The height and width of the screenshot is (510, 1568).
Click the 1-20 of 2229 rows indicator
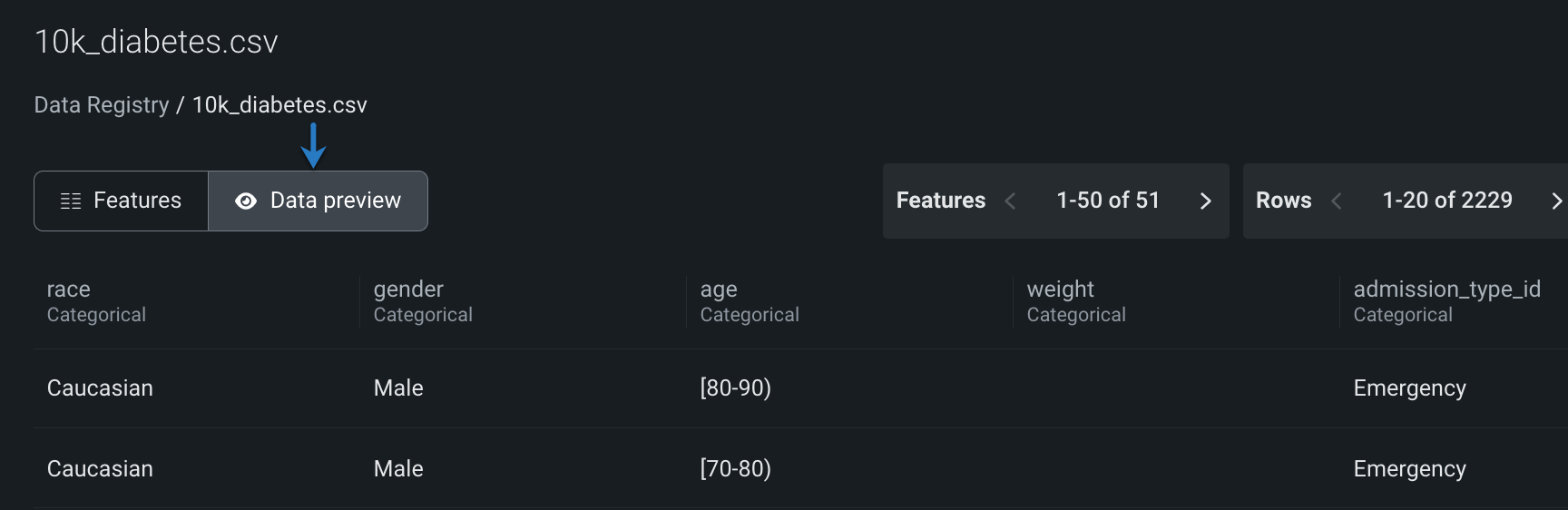[1447, 201]
